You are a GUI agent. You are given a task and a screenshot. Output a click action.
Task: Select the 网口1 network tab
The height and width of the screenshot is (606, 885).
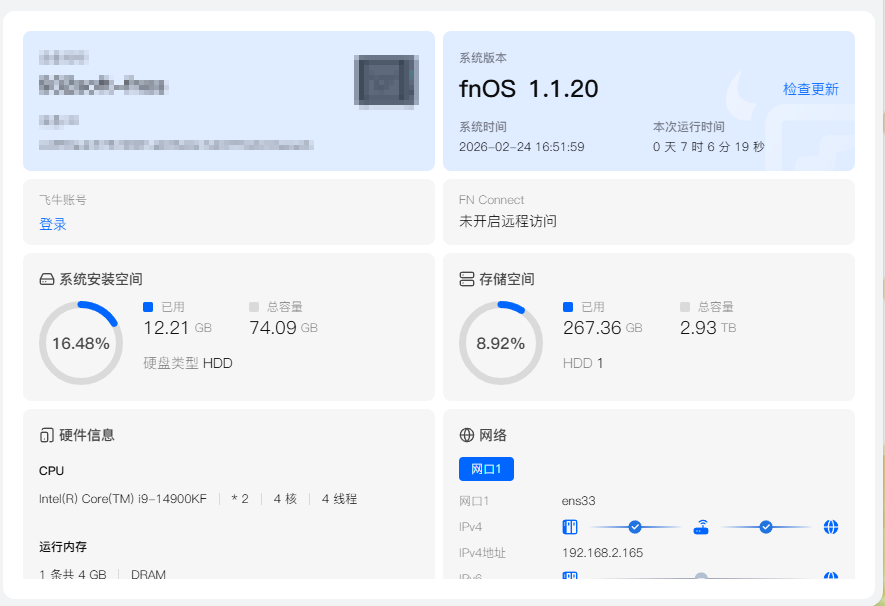coord(486,469)
